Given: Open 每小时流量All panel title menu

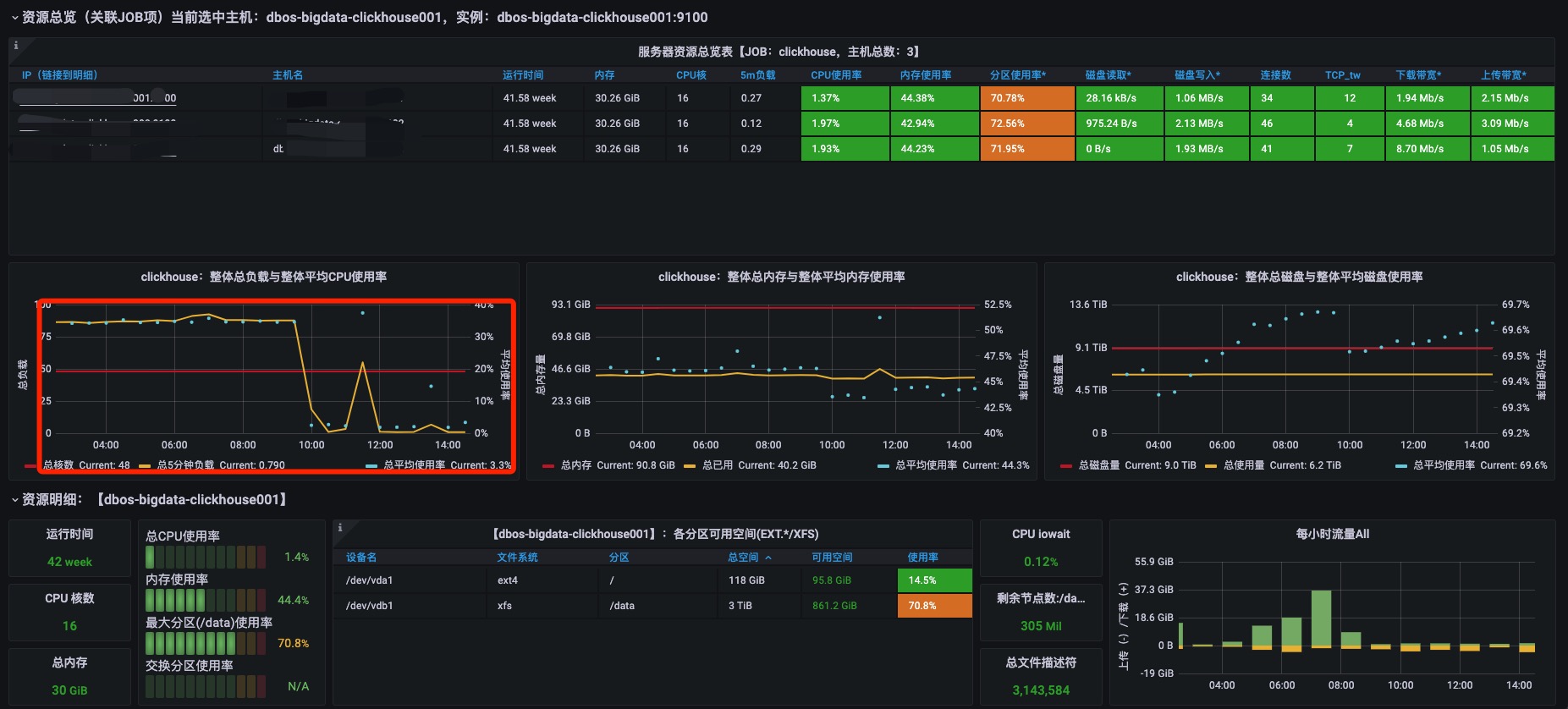Looking at the screenshot, I should click(1332, 534).
